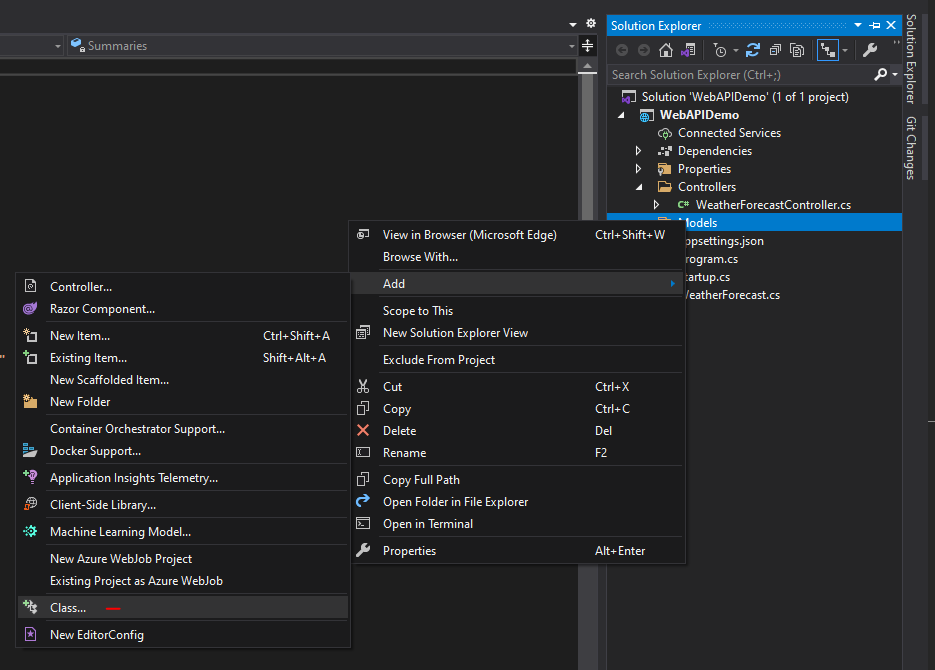Expand the Properties folder node
Image resolution: width=935 pixels, height=670 pixels.
(639, 169)
